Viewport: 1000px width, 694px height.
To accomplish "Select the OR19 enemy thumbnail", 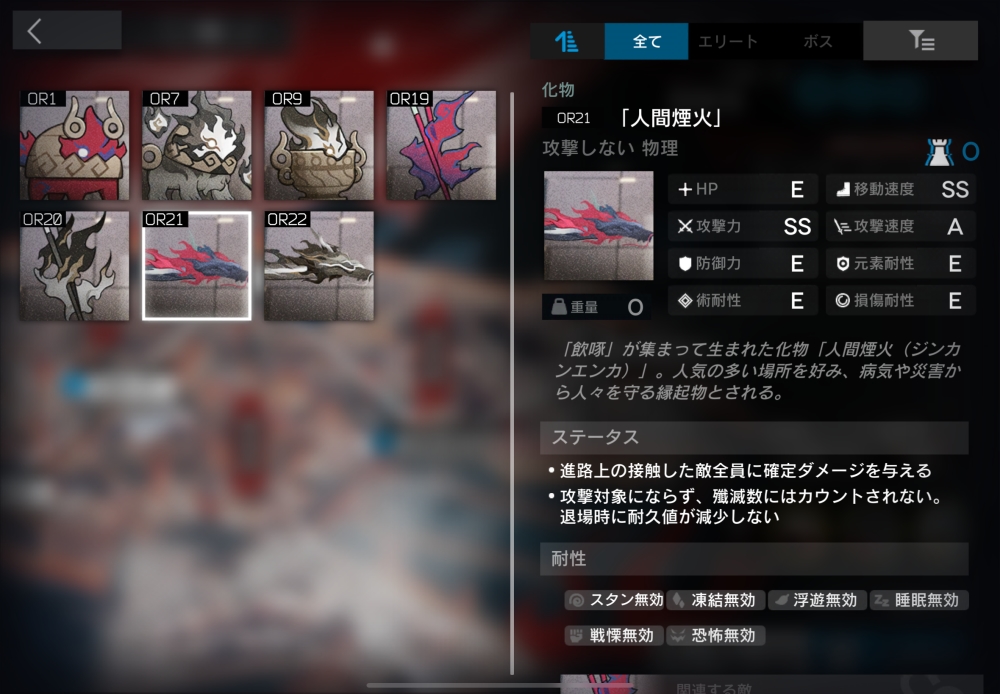I will (x=441, y=145).
